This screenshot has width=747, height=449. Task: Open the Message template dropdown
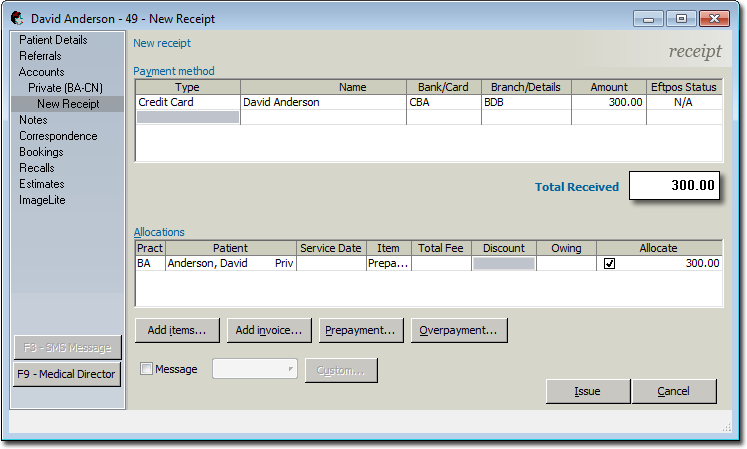click(255, 370)
